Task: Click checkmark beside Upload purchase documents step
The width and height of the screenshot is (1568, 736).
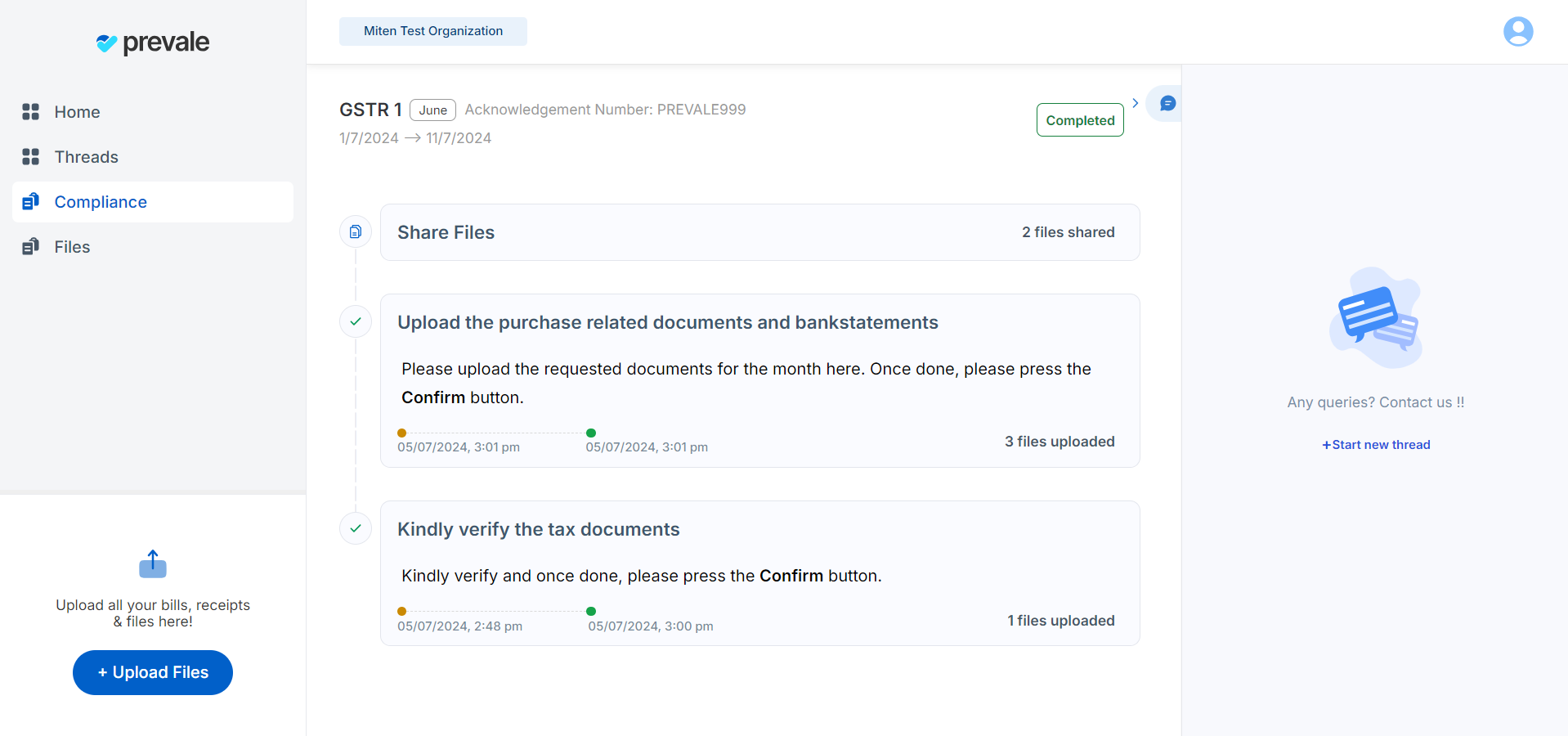Action: 356,322
